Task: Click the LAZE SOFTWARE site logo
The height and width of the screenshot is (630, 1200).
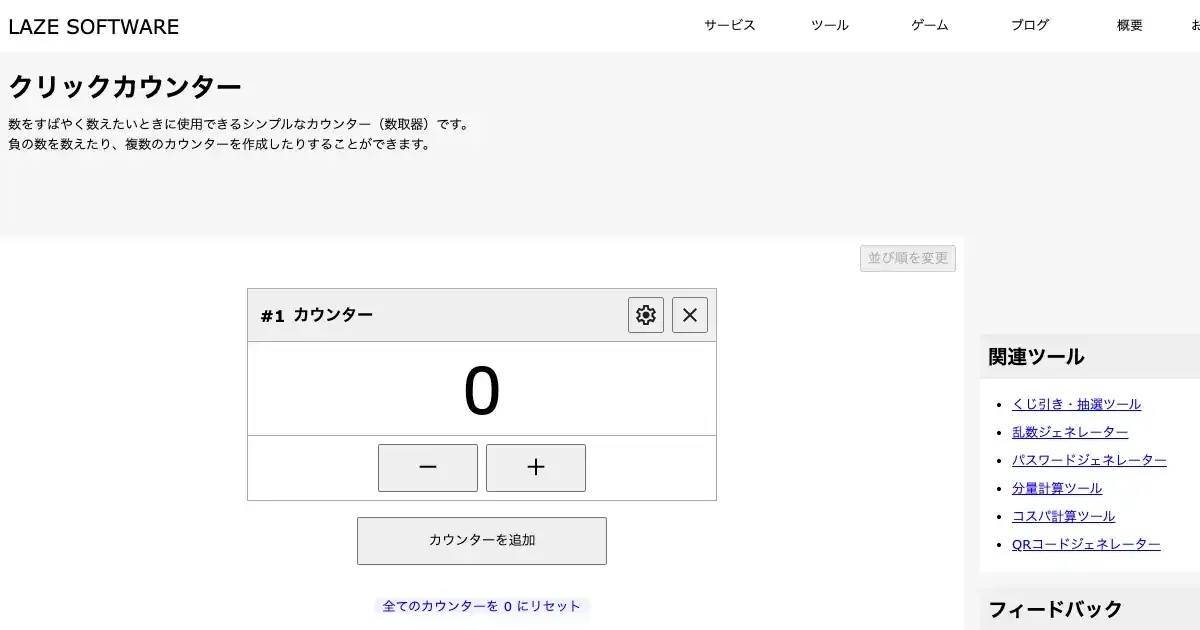Action: [x=94, y=27]
